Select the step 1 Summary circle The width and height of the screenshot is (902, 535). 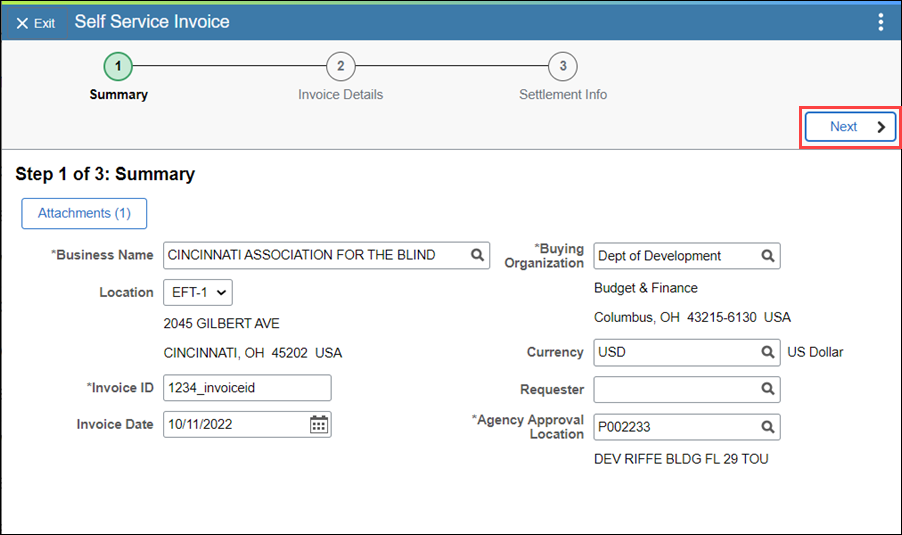tap(118, 67)
